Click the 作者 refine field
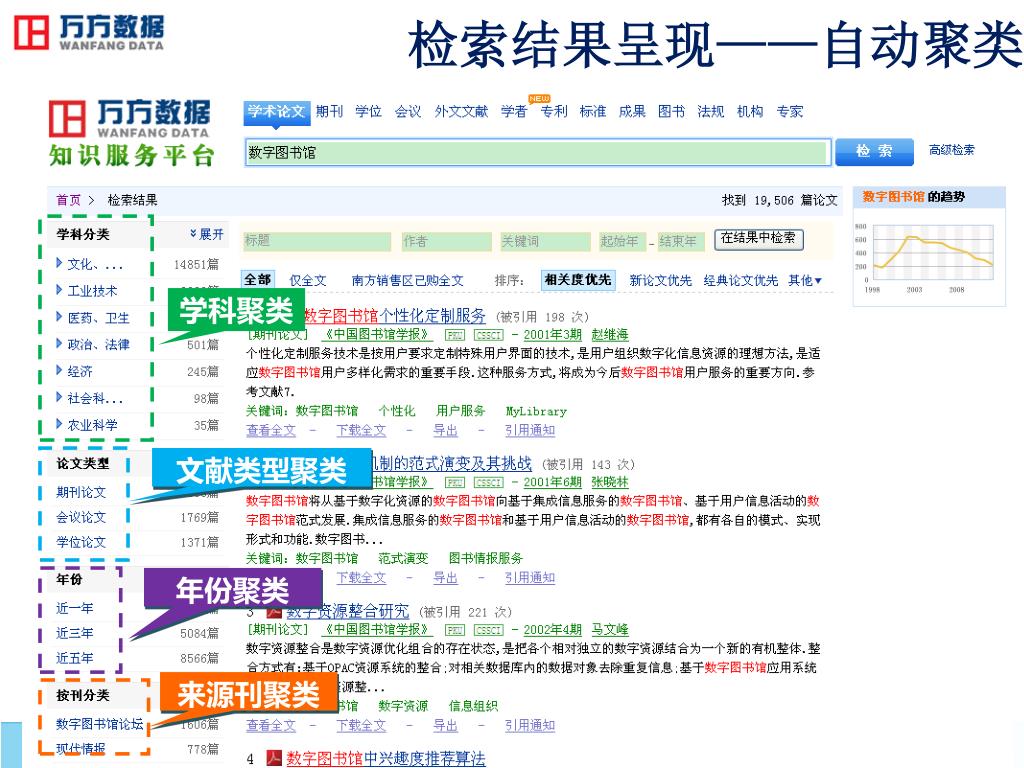The image size is (1024, 768). [x=446, y=241]
